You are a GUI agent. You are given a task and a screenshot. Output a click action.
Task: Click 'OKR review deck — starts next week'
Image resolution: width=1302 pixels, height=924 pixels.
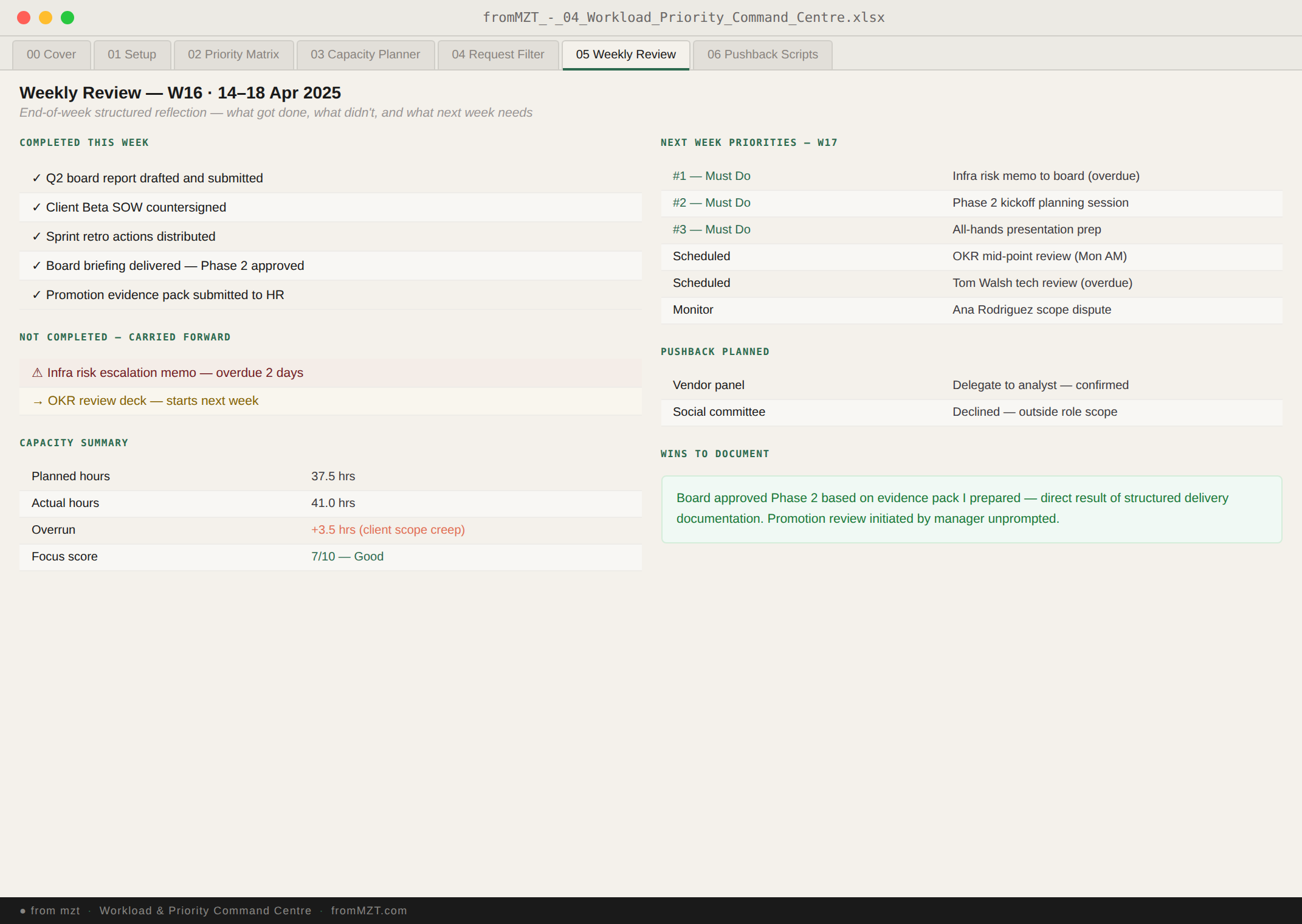331,401
